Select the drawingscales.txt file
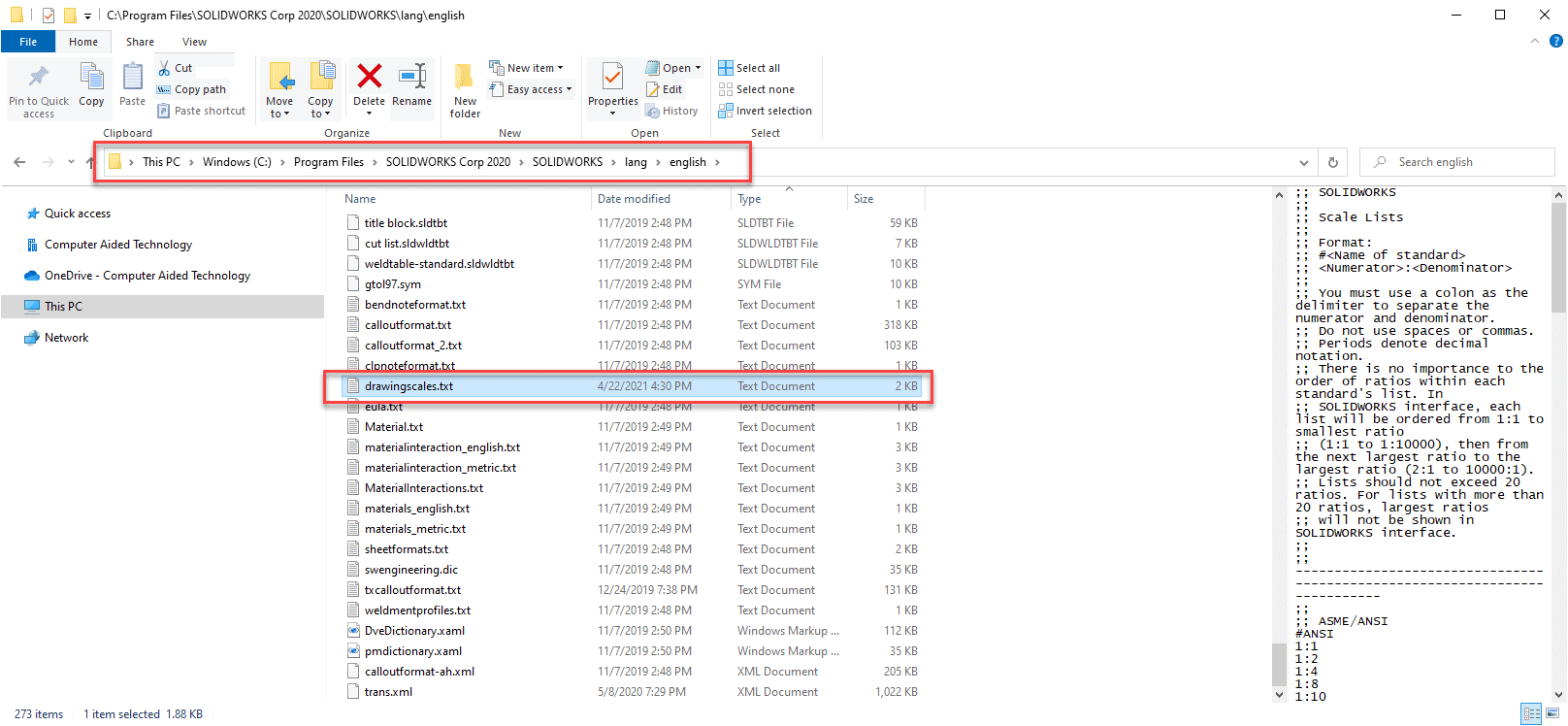 point(632,386)
